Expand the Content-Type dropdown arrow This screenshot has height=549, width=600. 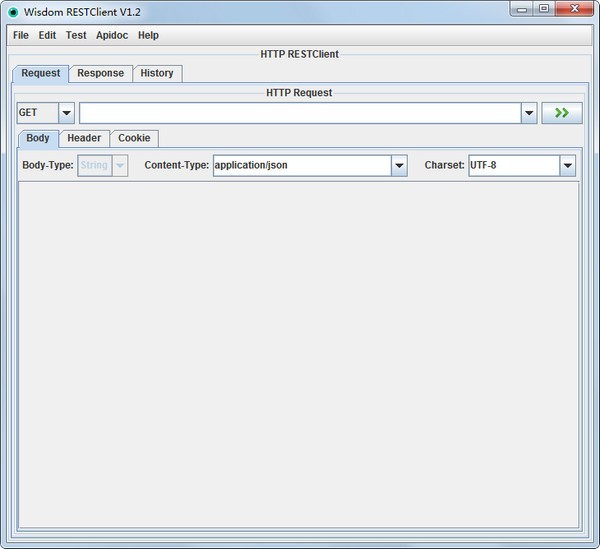(399, 165)
